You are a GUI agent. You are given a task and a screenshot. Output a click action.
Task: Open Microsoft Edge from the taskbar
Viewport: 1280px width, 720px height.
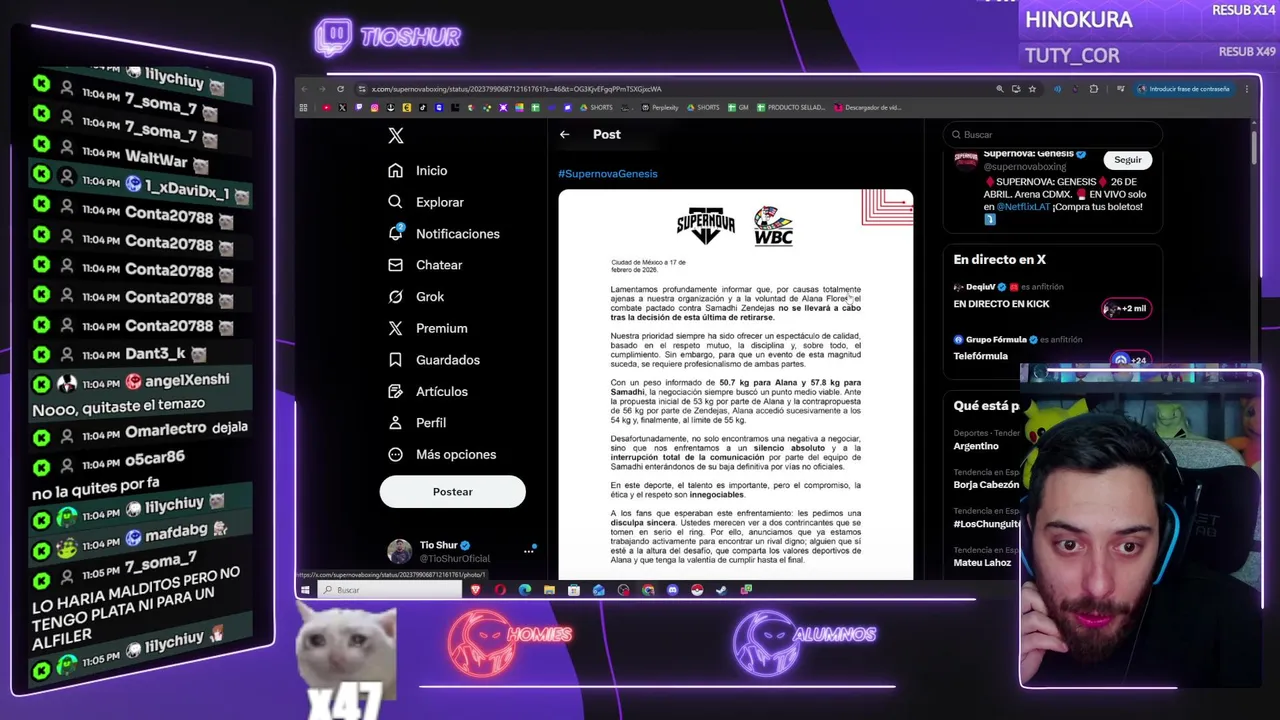tap(525, 590)
